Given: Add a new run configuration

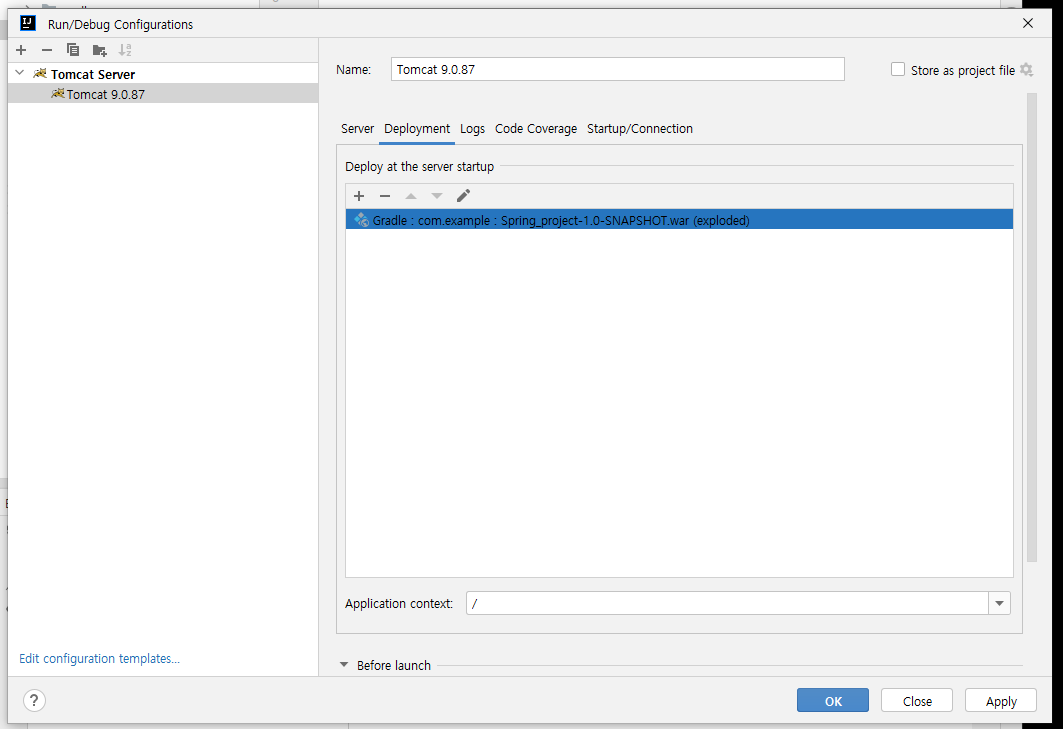Looking at the screenshot, I should [x=21, y=50].
